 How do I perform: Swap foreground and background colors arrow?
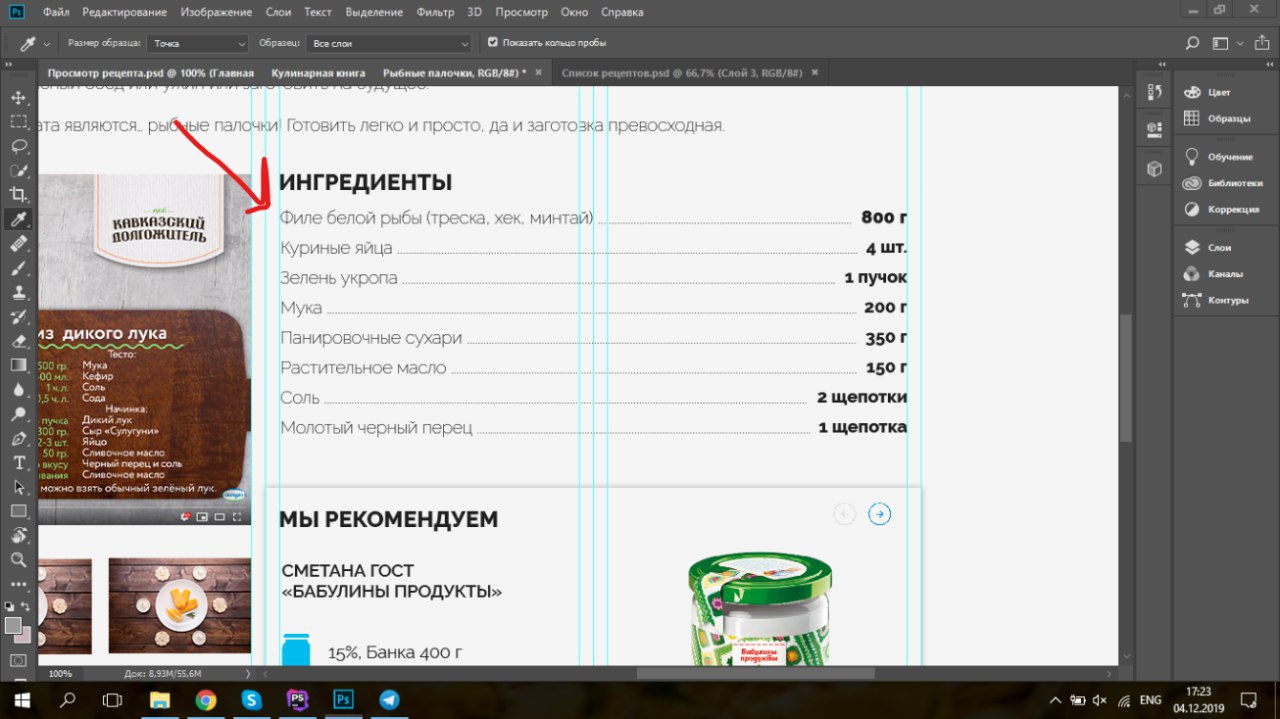click(27, 606)
